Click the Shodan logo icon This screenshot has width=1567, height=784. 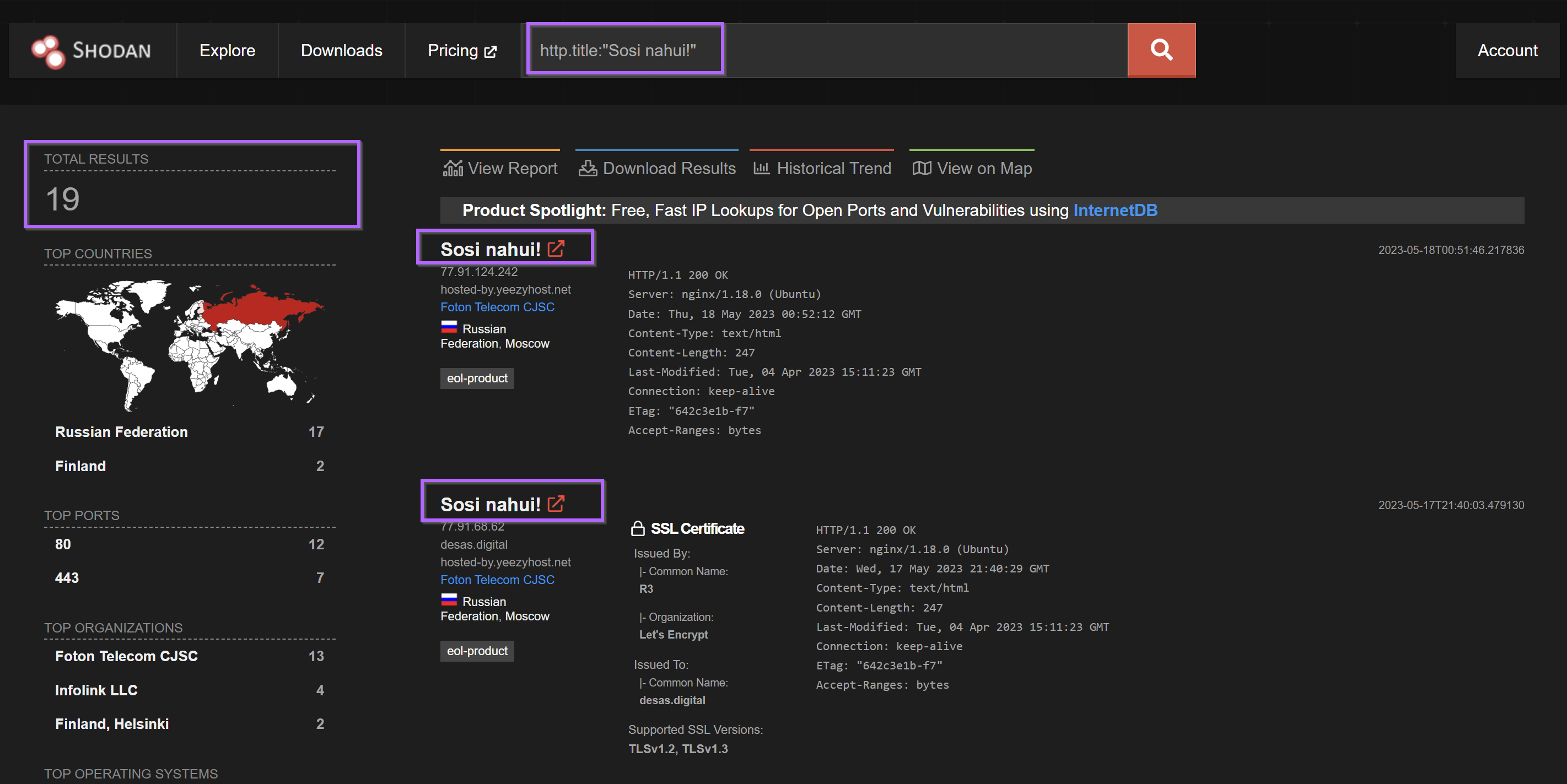tap(48, 51)
